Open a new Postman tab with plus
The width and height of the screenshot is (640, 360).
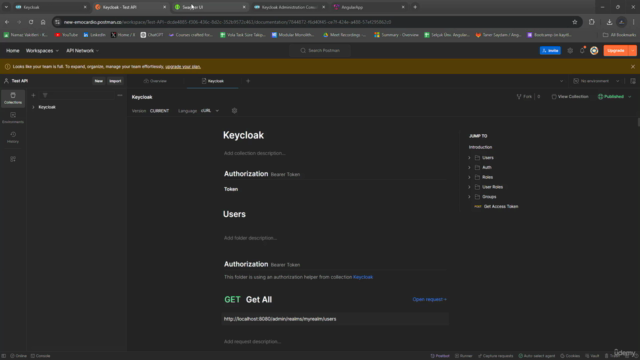click(248, 81)
